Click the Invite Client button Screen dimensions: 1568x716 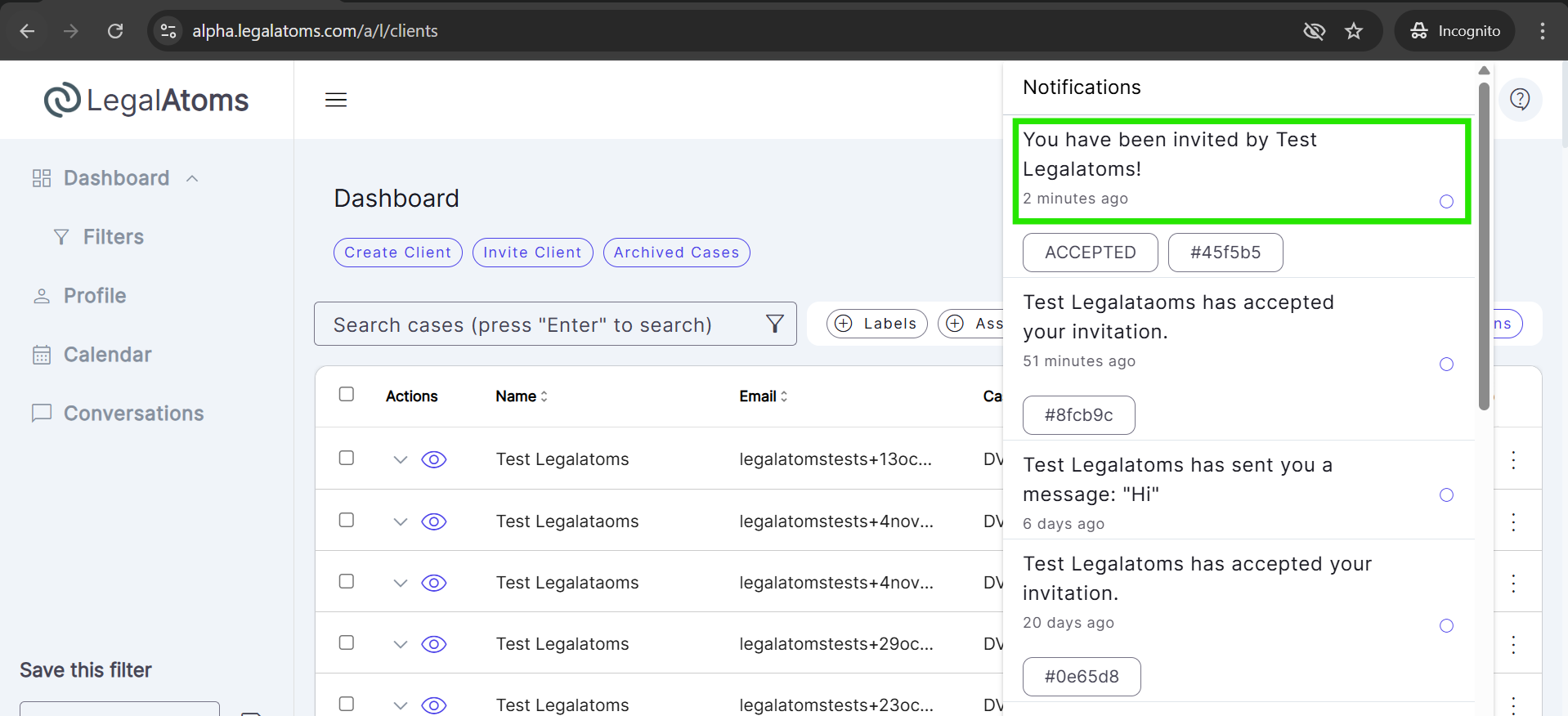[x=532, y=253]
